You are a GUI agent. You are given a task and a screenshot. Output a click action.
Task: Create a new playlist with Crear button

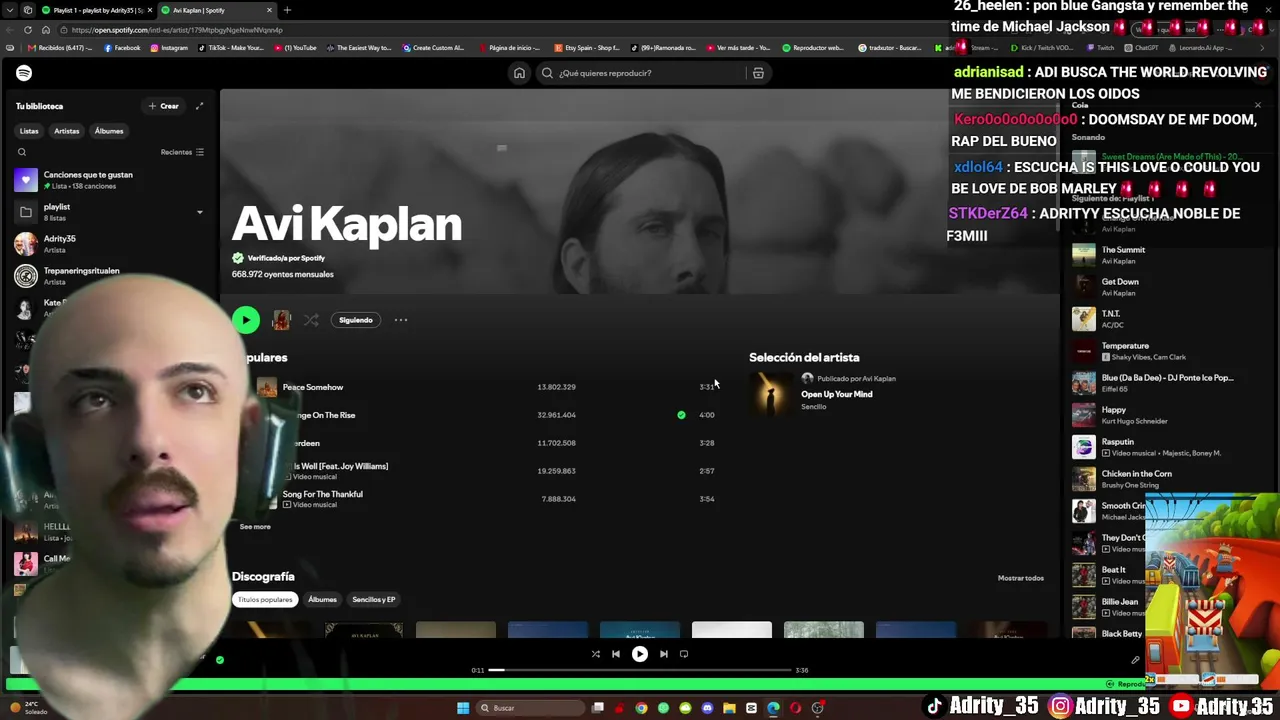point(164,106)
